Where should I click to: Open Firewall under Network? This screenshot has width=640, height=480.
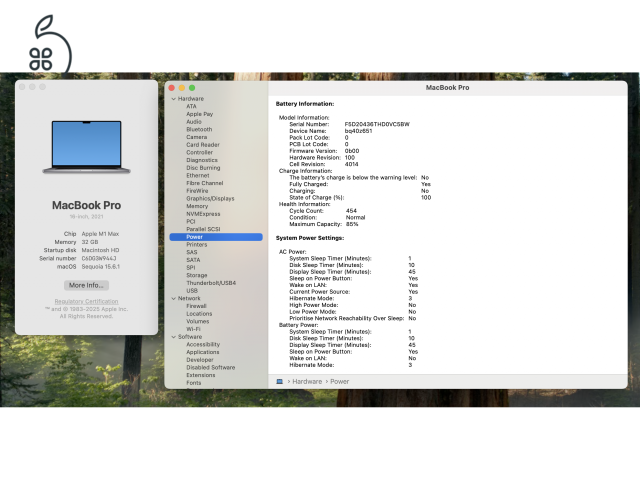point(196,306)
